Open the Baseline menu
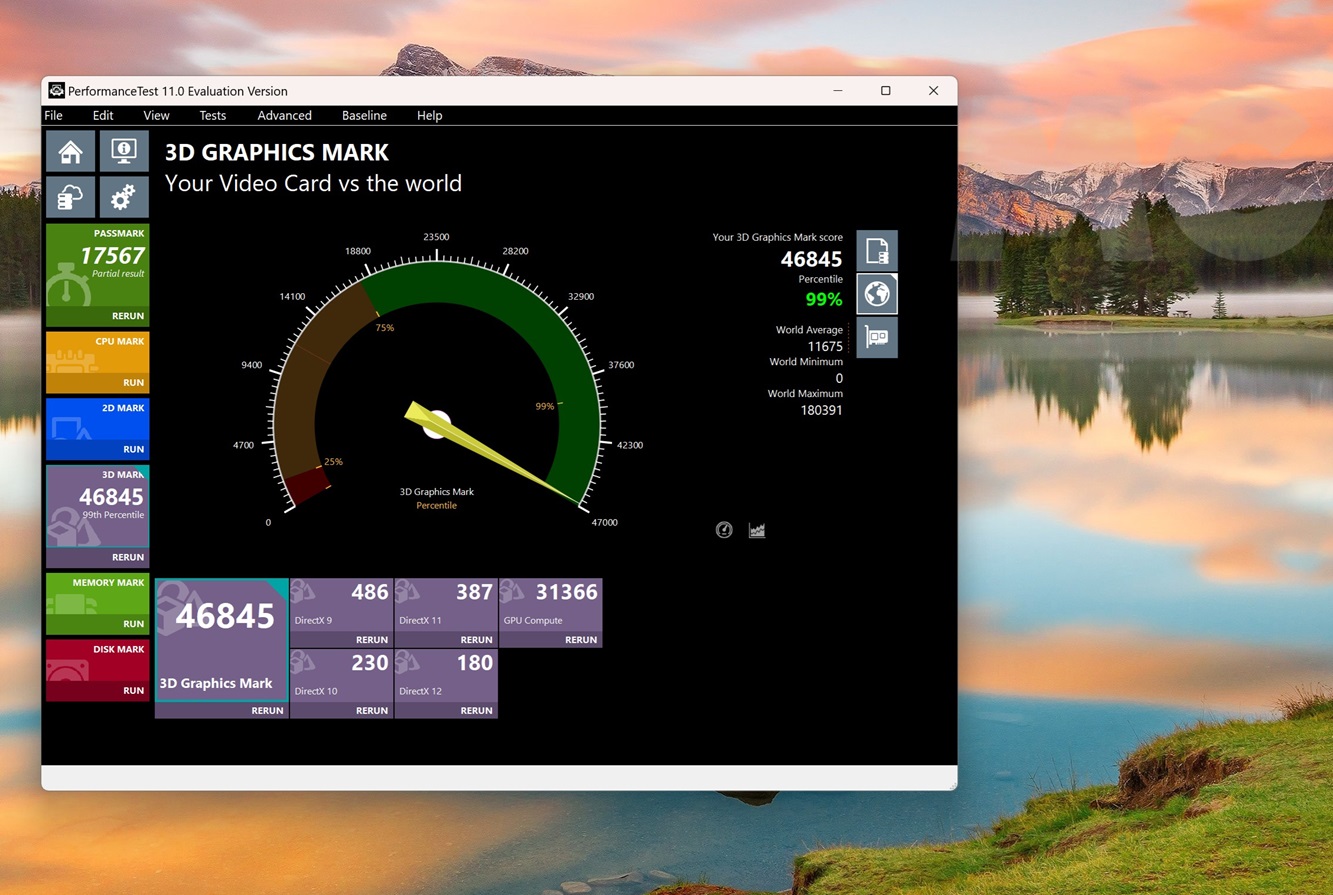 coord(364,116)
